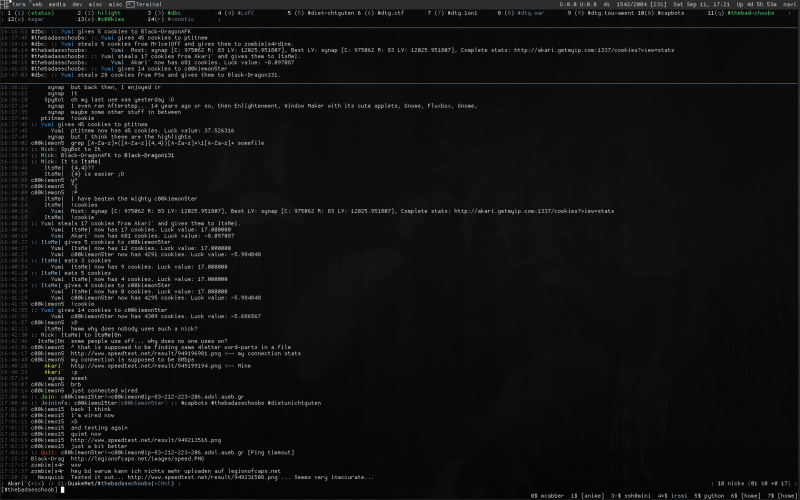Viewport: 800px width, 500px height.
Task: Open Akari's speedtest link 949199194.png
Action: point(146,366)
